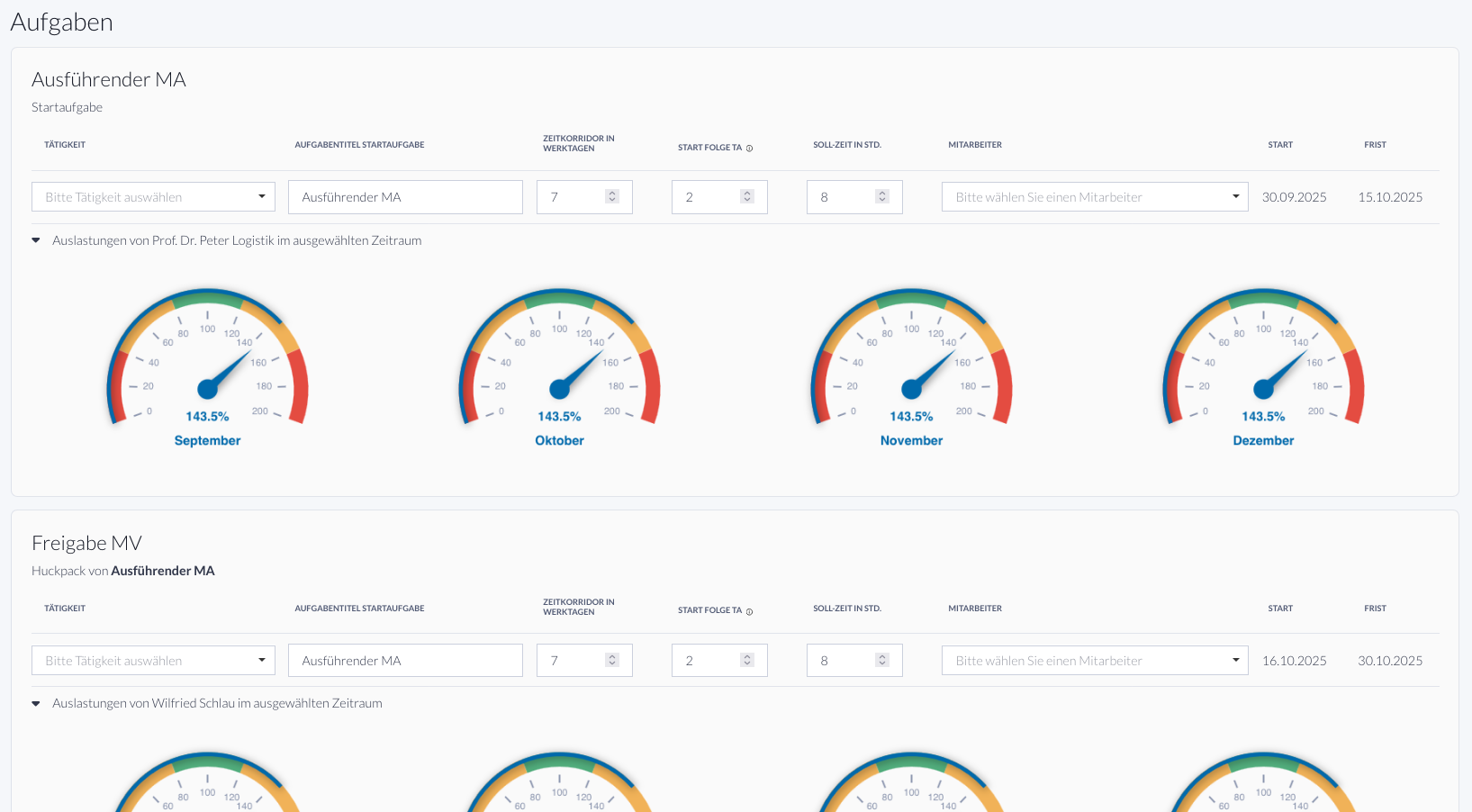The height and width of the screenshot is (812, 1472).
Task: Open Tätigkeit dropdown in Freigabe MV section
Action: tap(153, 661)
